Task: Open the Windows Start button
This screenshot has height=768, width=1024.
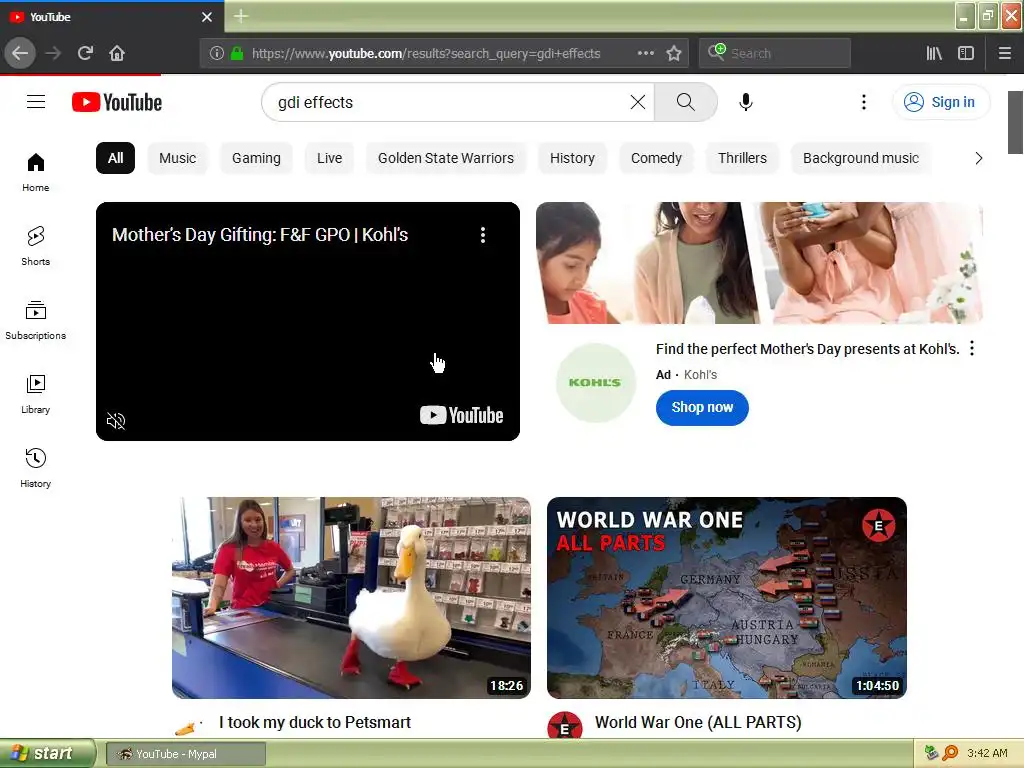Action: pos(48,753)
